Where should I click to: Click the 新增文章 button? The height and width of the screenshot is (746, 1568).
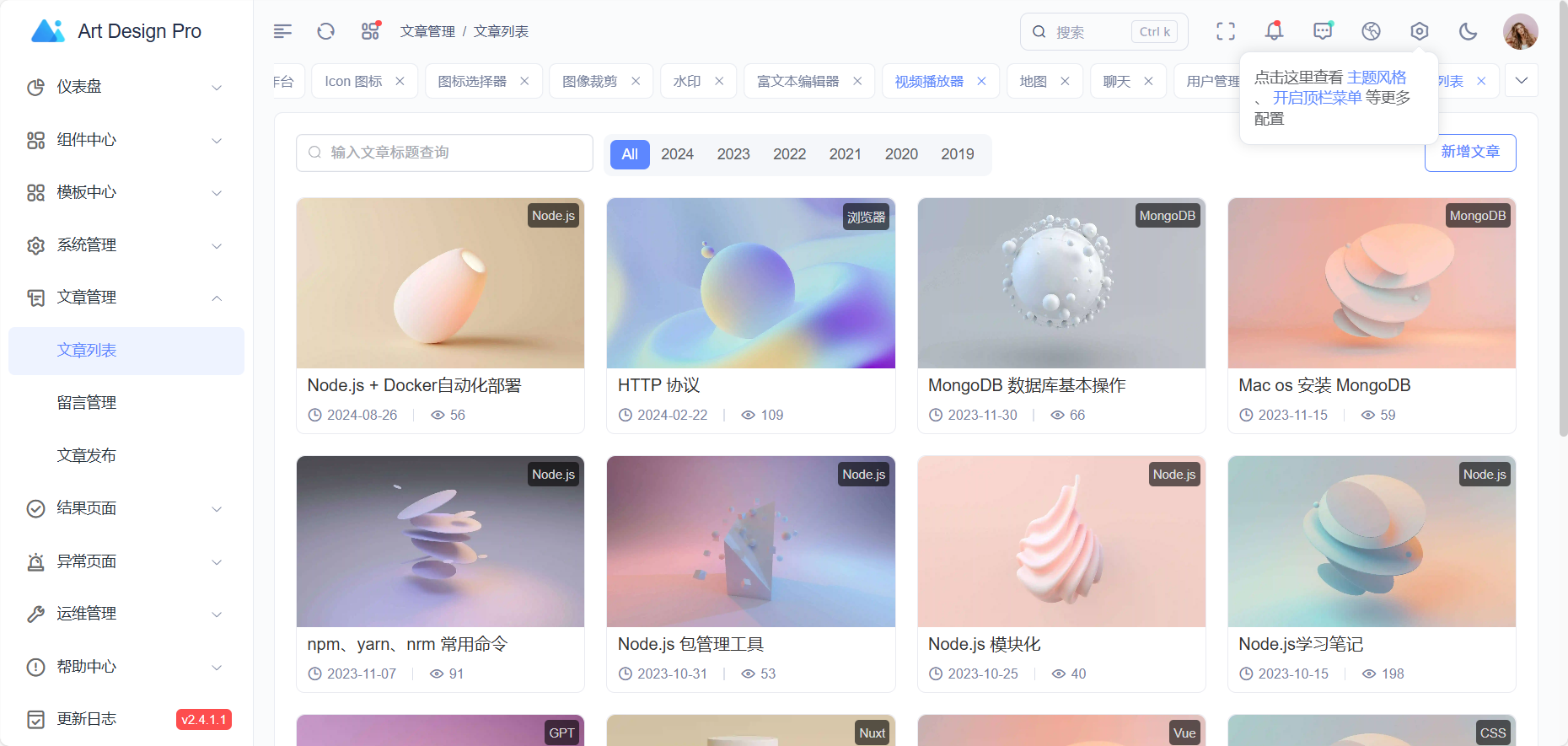point(1470,153)
